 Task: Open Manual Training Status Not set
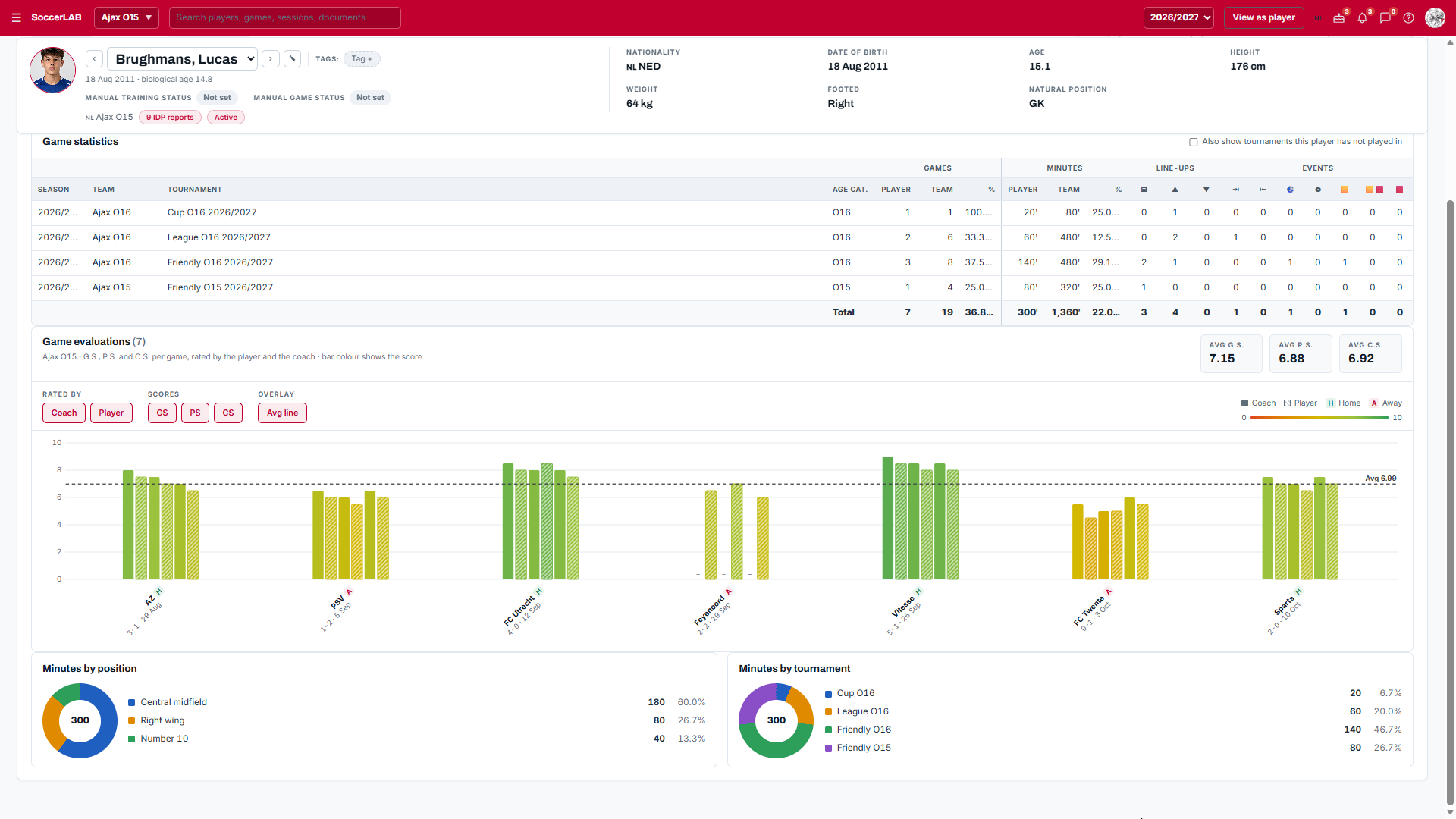pyautogui.click(x=217, y=97)
